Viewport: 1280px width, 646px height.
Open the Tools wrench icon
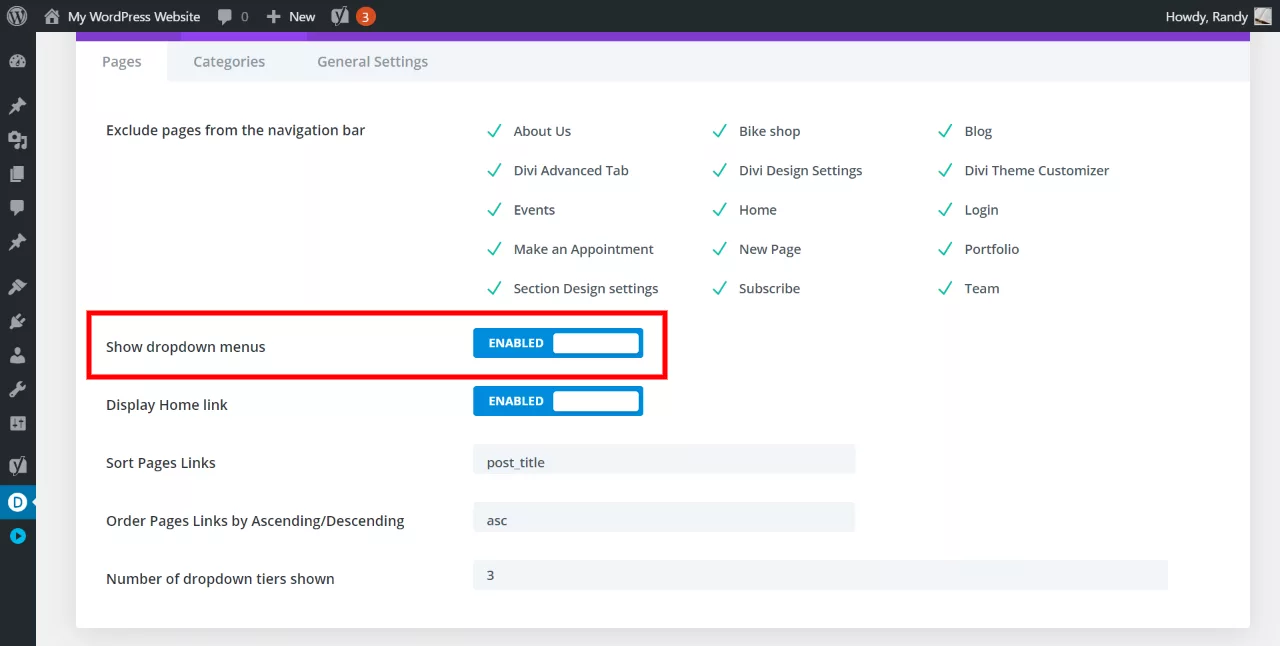17,389
